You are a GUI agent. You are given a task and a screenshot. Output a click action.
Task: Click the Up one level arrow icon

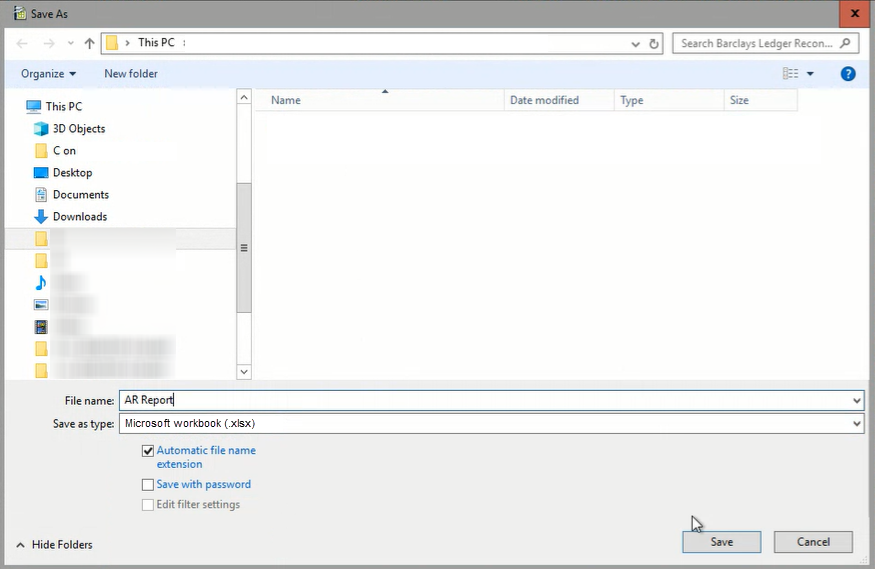point(89,44)
